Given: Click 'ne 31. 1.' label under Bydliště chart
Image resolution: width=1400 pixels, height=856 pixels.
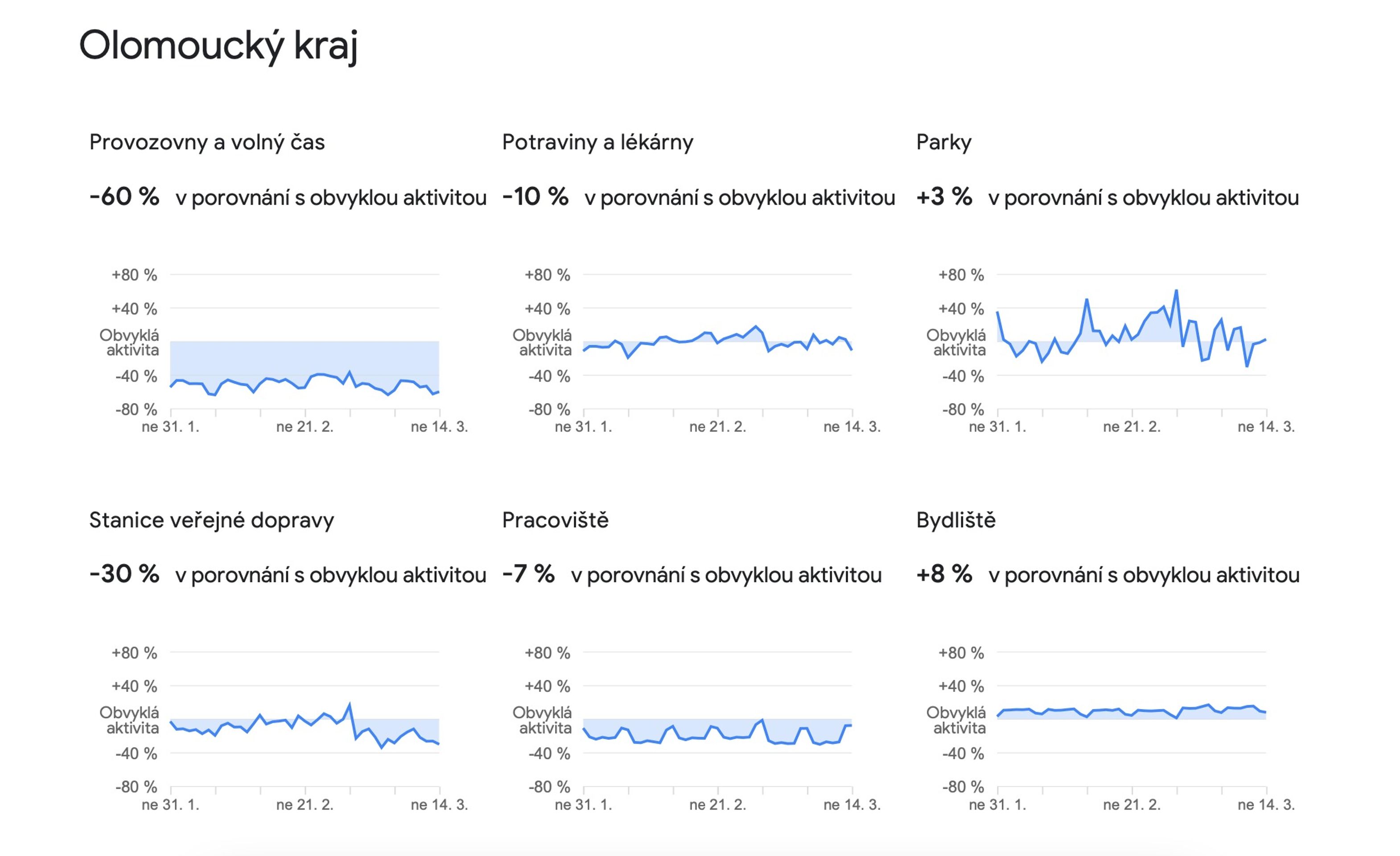Looking at the screenshot, I should [x=997, y=804].
